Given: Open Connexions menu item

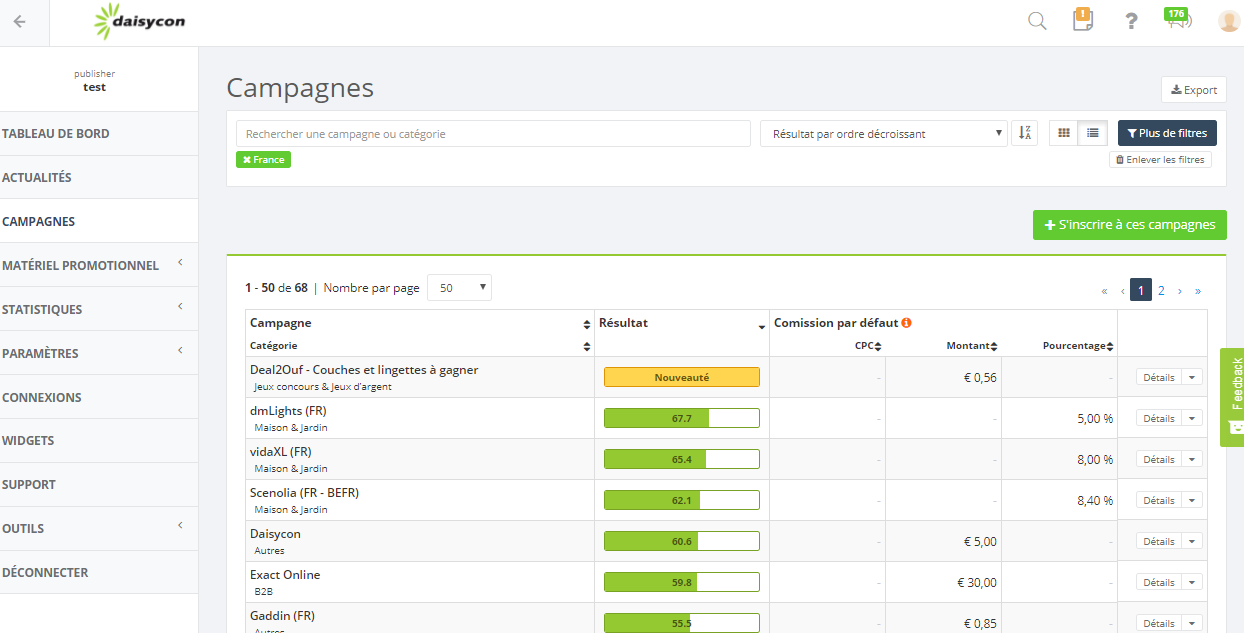Looking at the screenshot, I should coord(99,397).
